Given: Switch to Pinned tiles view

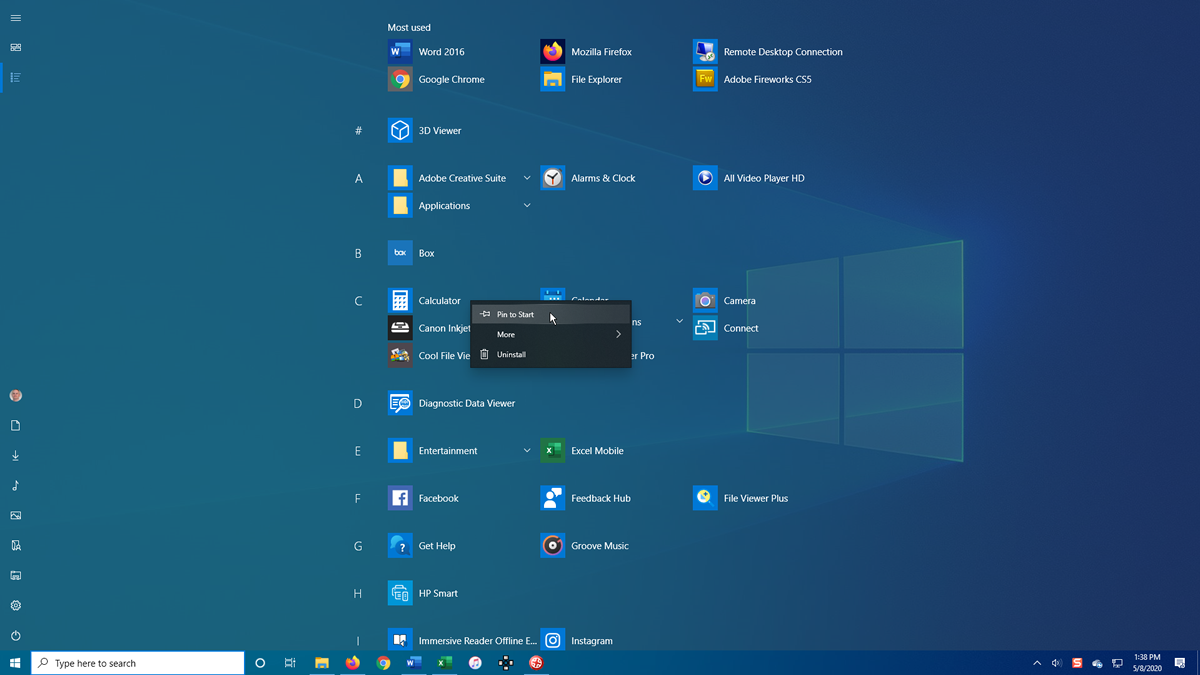Looking at the screenshot, I should [15, 47].
